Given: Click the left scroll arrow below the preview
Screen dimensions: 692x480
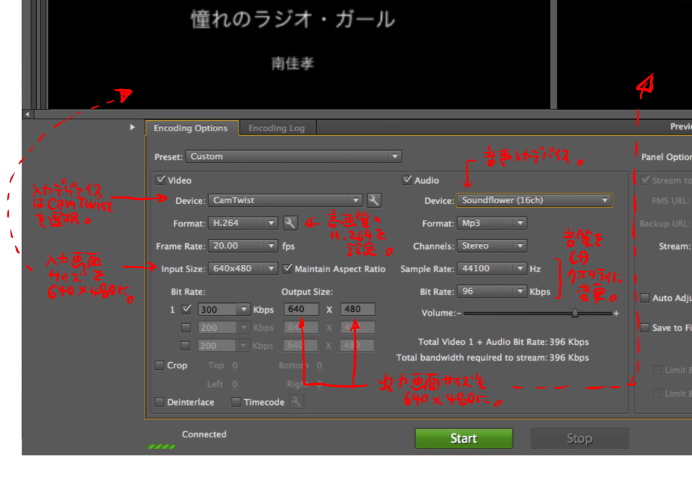Looking at the screenshot, I should point(27,114).
